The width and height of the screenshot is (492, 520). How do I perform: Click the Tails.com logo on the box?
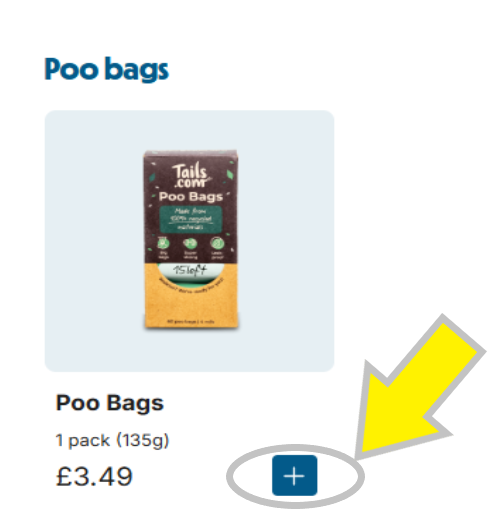tap(190, 175)
